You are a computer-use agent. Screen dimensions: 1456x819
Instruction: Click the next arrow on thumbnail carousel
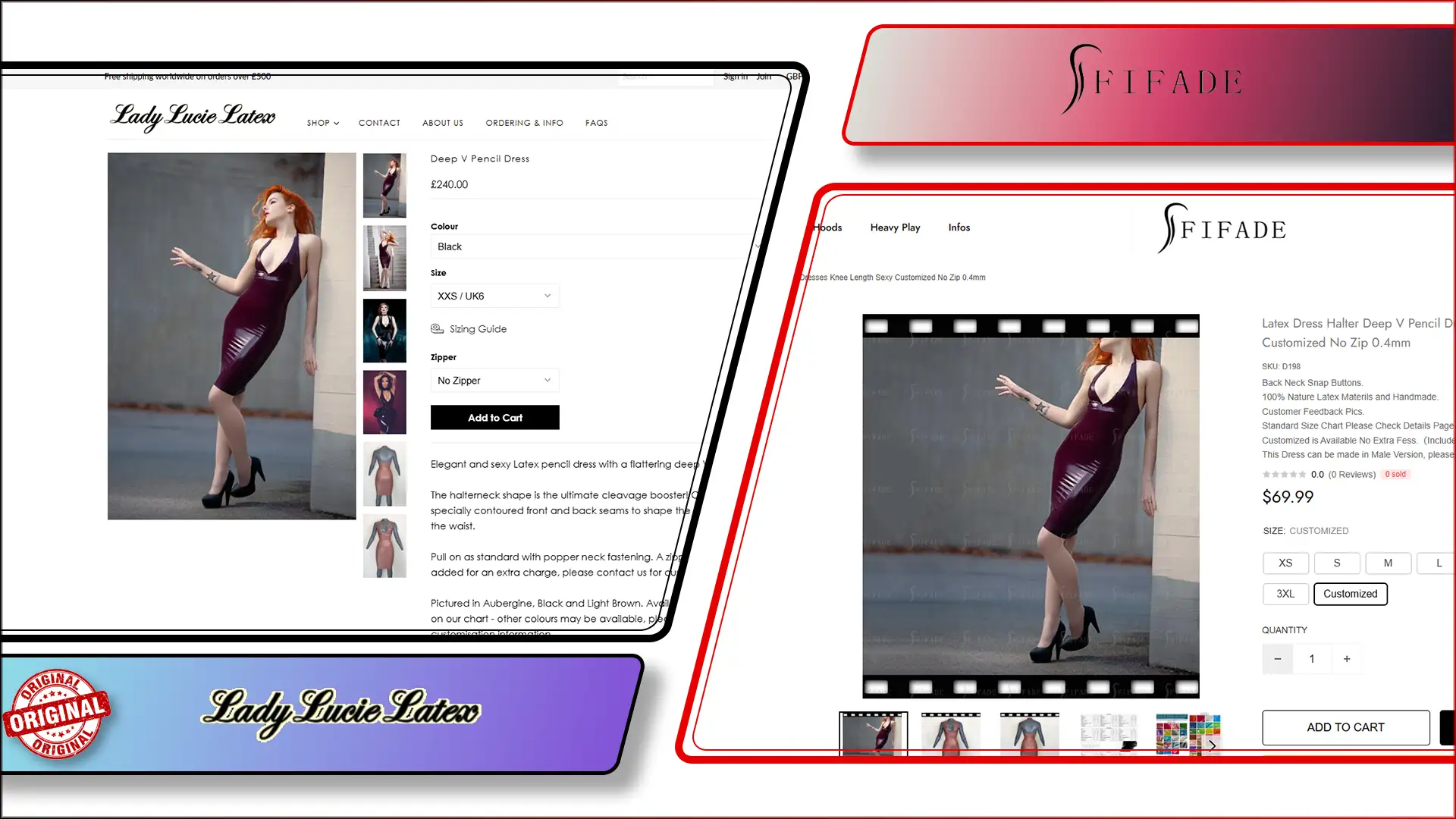coord(1212,745)
